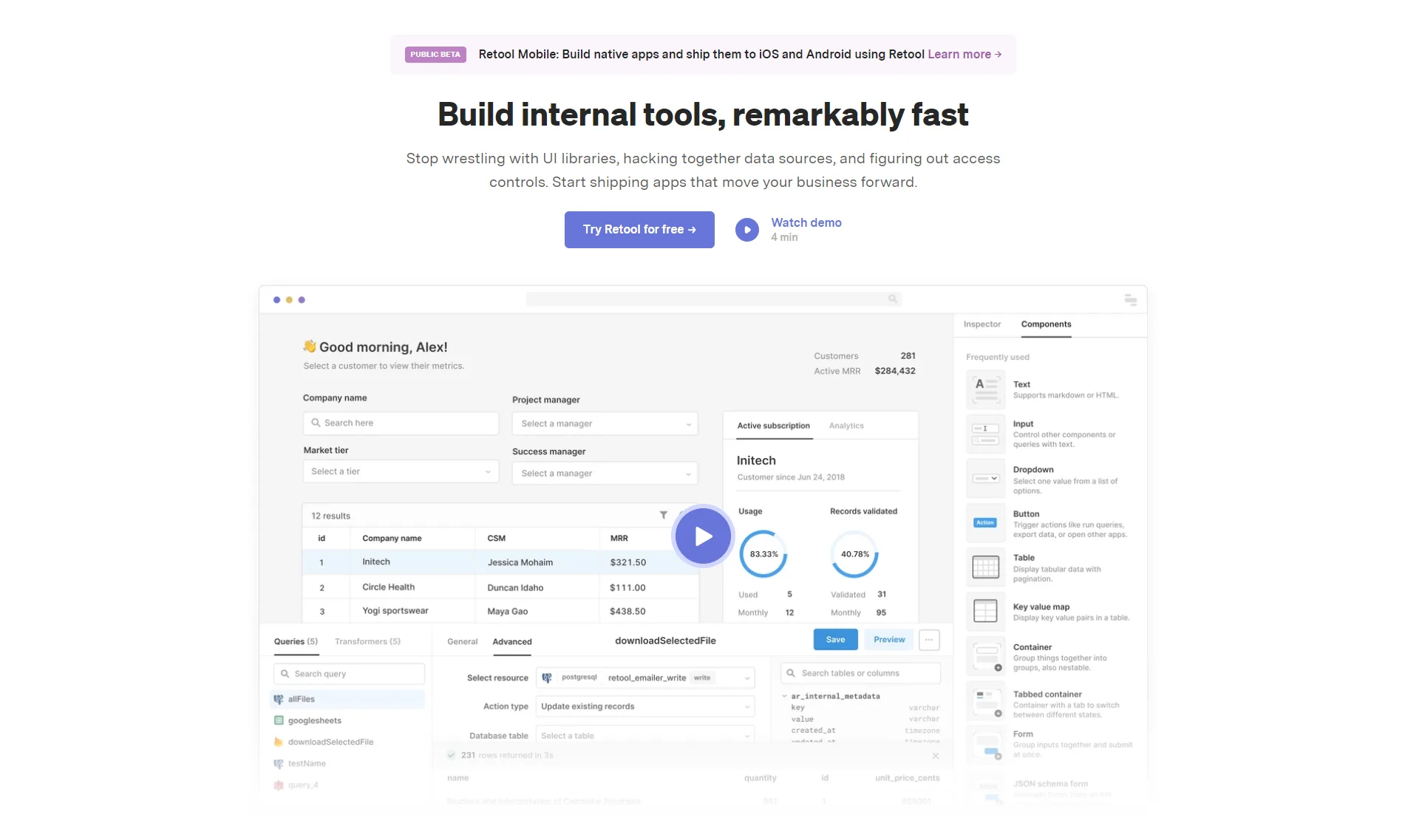Image resolution: width=1405 pixels, height=840 pixels.
Task: Click the Tabbed container icon
Action: click(986, 701)
